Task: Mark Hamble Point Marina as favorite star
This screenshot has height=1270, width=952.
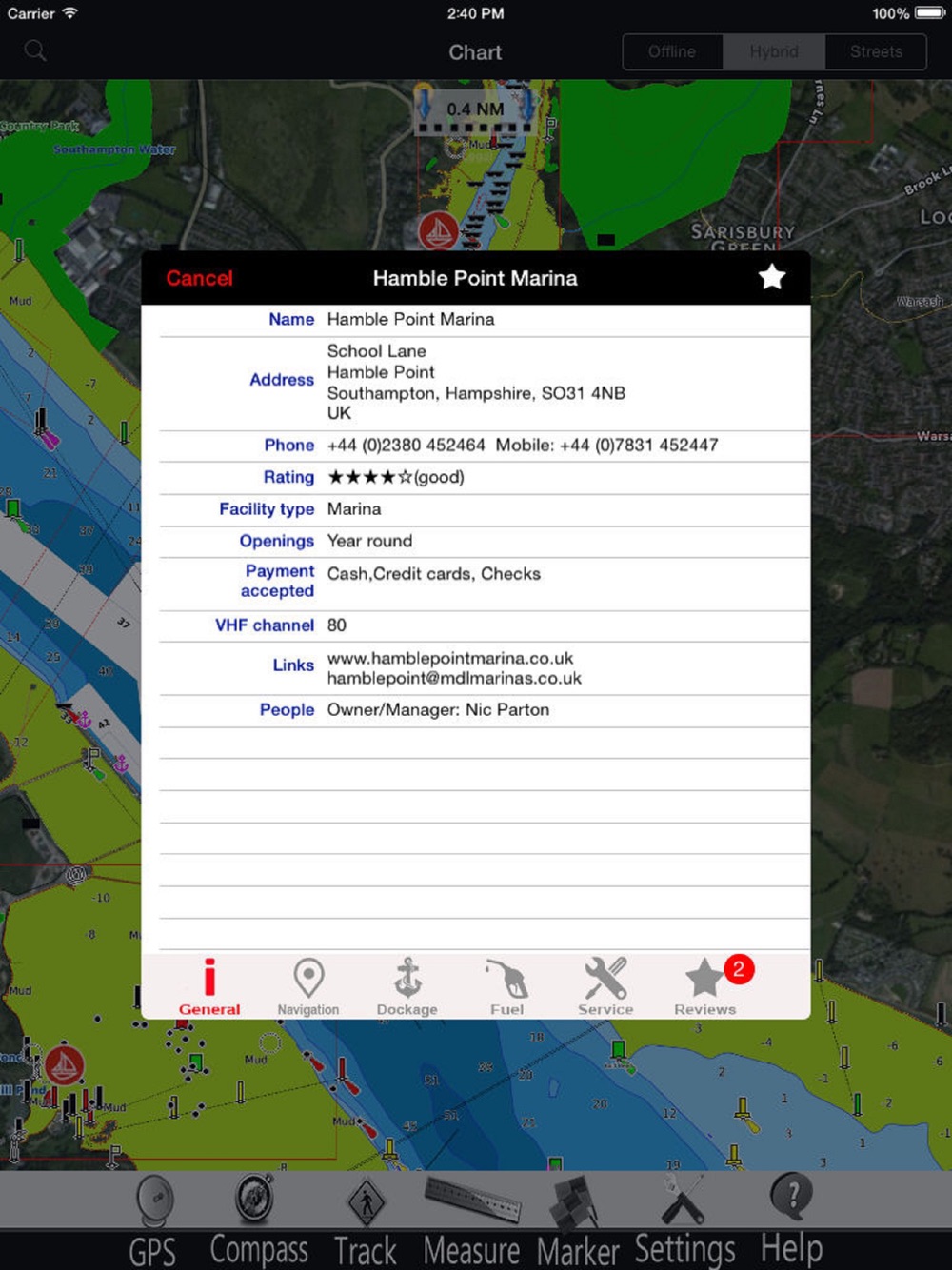Action: click(771, 277)
